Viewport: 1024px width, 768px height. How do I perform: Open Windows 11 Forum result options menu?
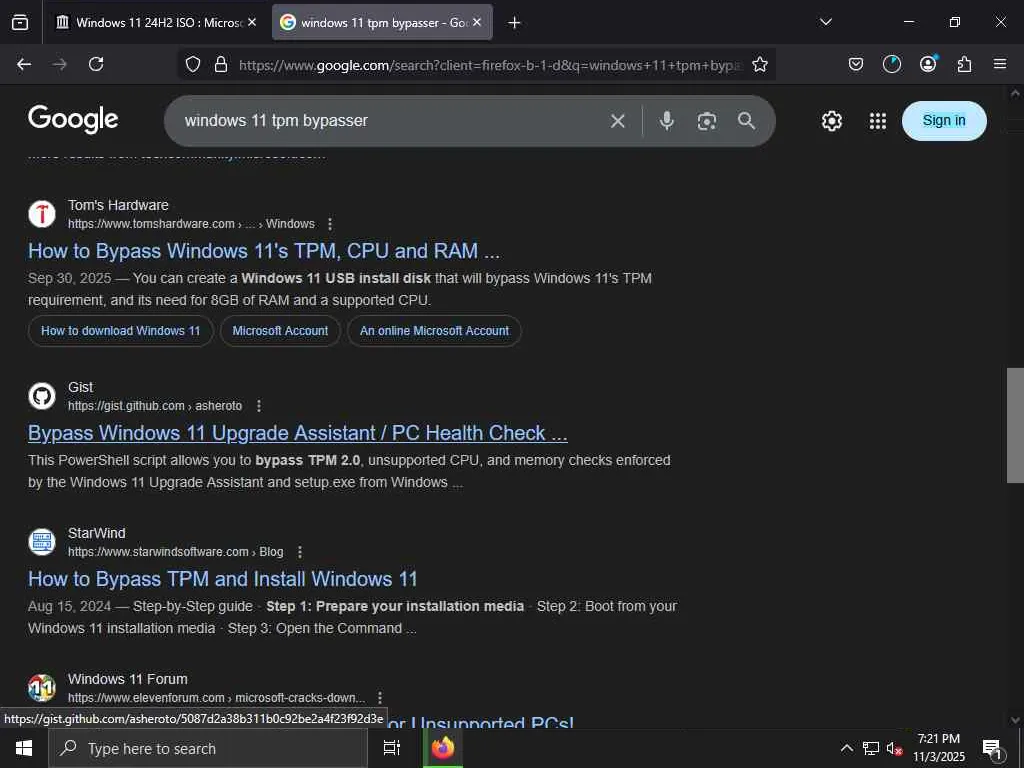(380, 697)
